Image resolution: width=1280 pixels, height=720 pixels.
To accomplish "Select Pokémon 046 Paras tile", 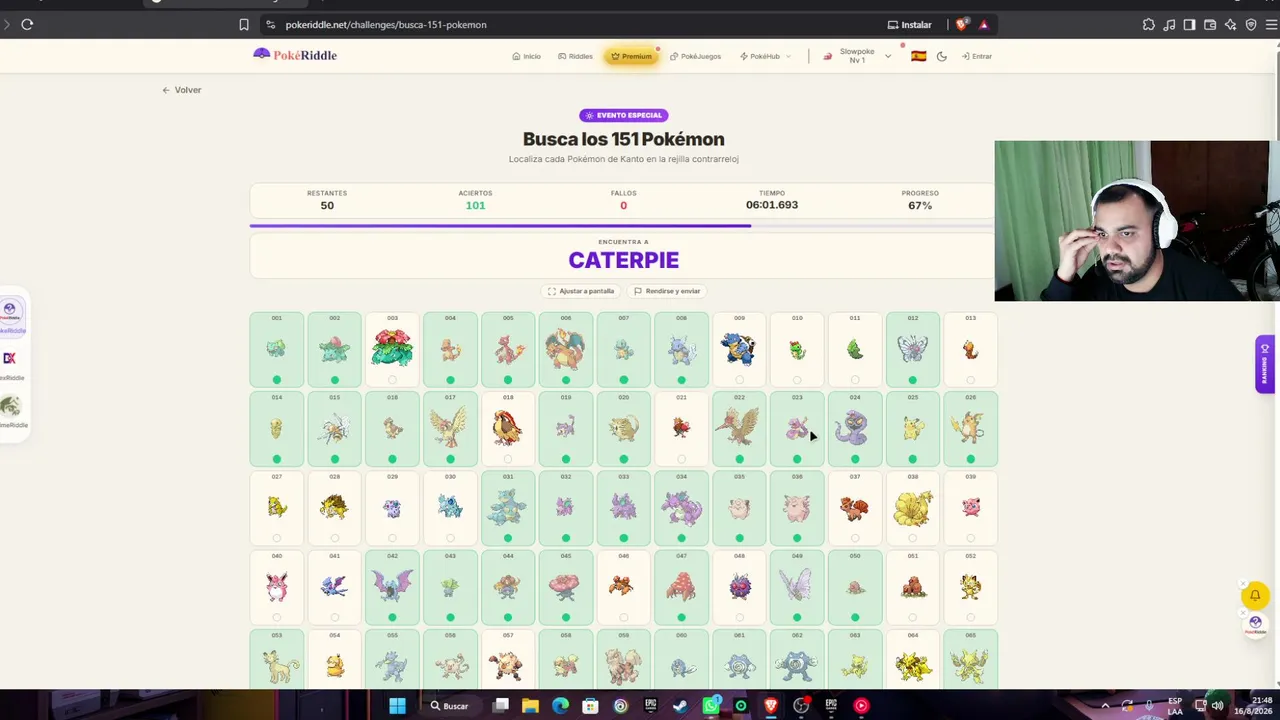I will [x=623, y=587].
